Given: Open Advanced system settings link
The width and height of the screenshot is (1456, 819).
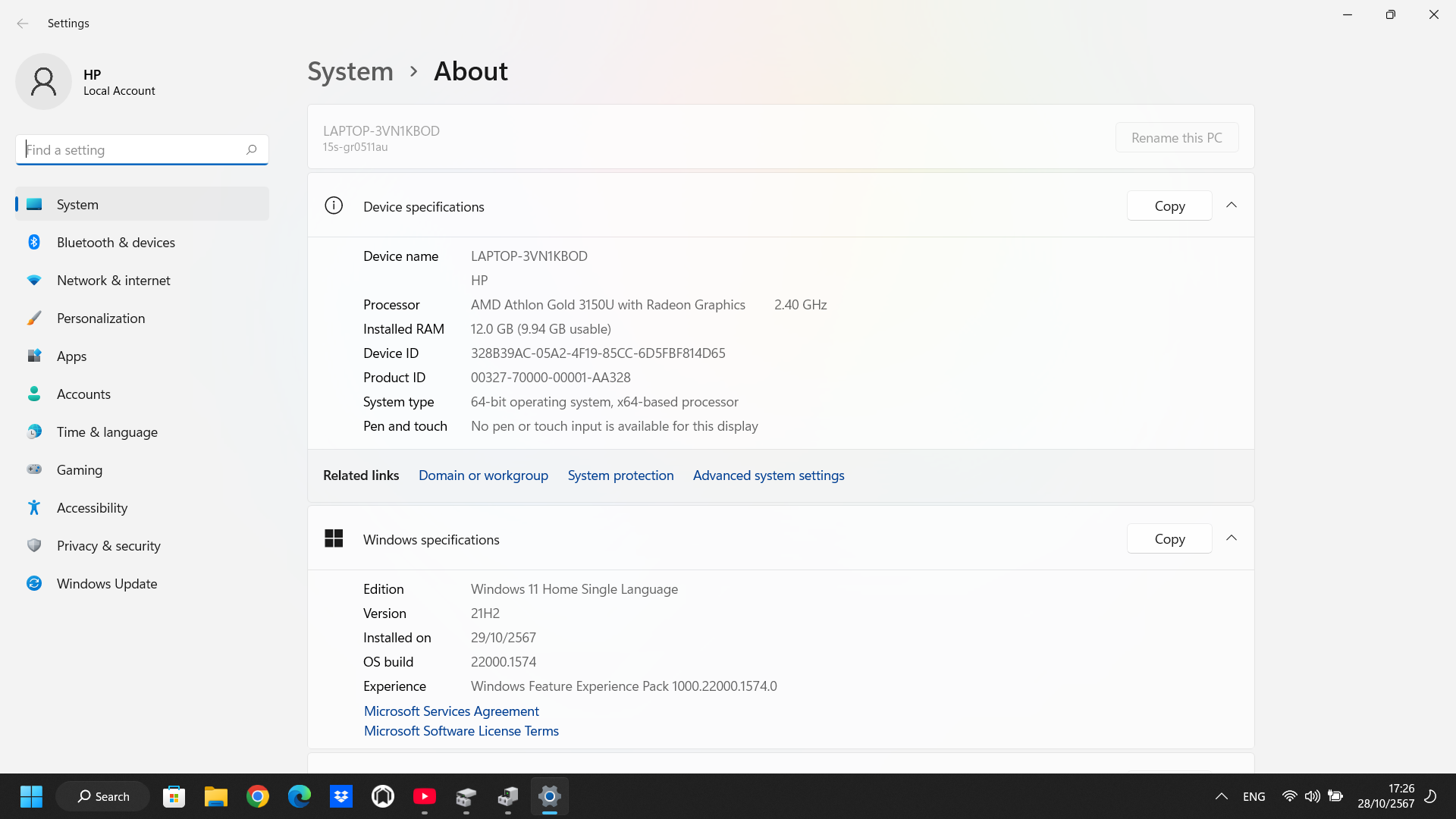Looking at the screenshot, I should pyautogui.click(x=768, y=475).
